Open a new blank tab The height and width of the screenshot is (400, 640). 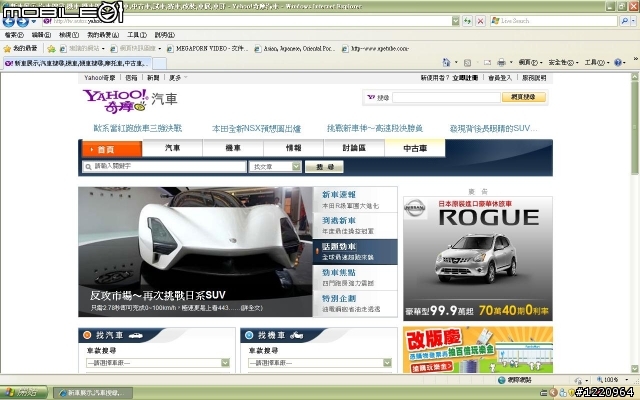[x=159, y=63]
